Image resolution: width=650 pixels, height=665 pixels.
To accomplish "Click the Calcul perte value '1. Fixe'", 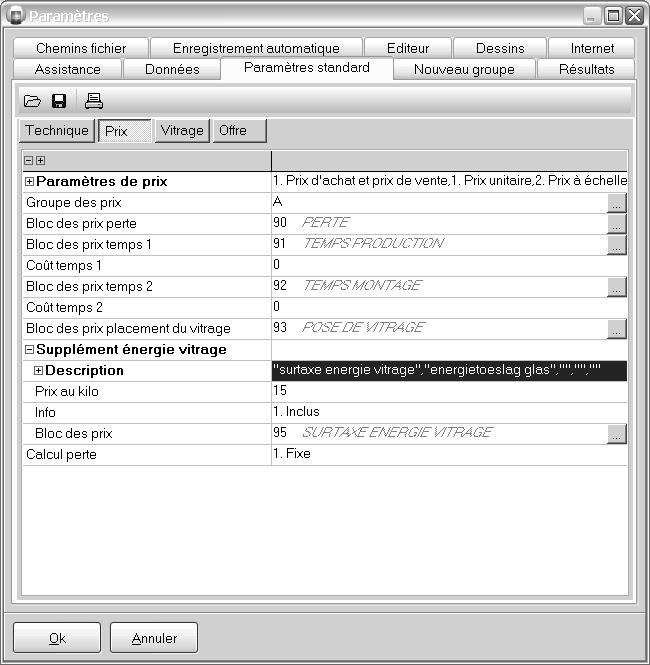I will coord(449,454).
